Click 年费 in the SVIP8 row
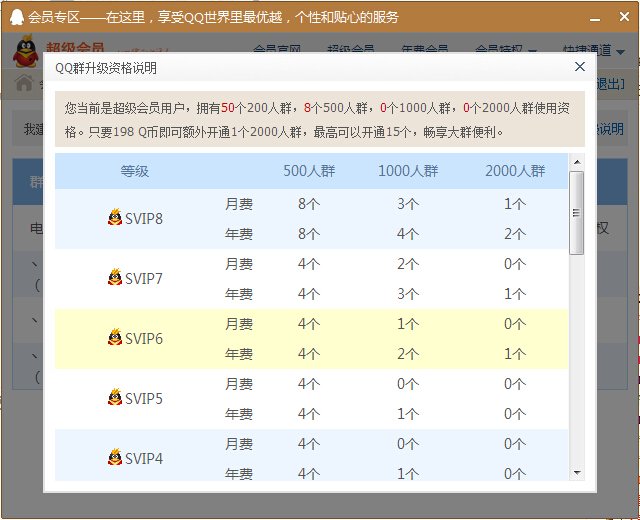This screenshot has width=640, height=520. pos(239,234)
